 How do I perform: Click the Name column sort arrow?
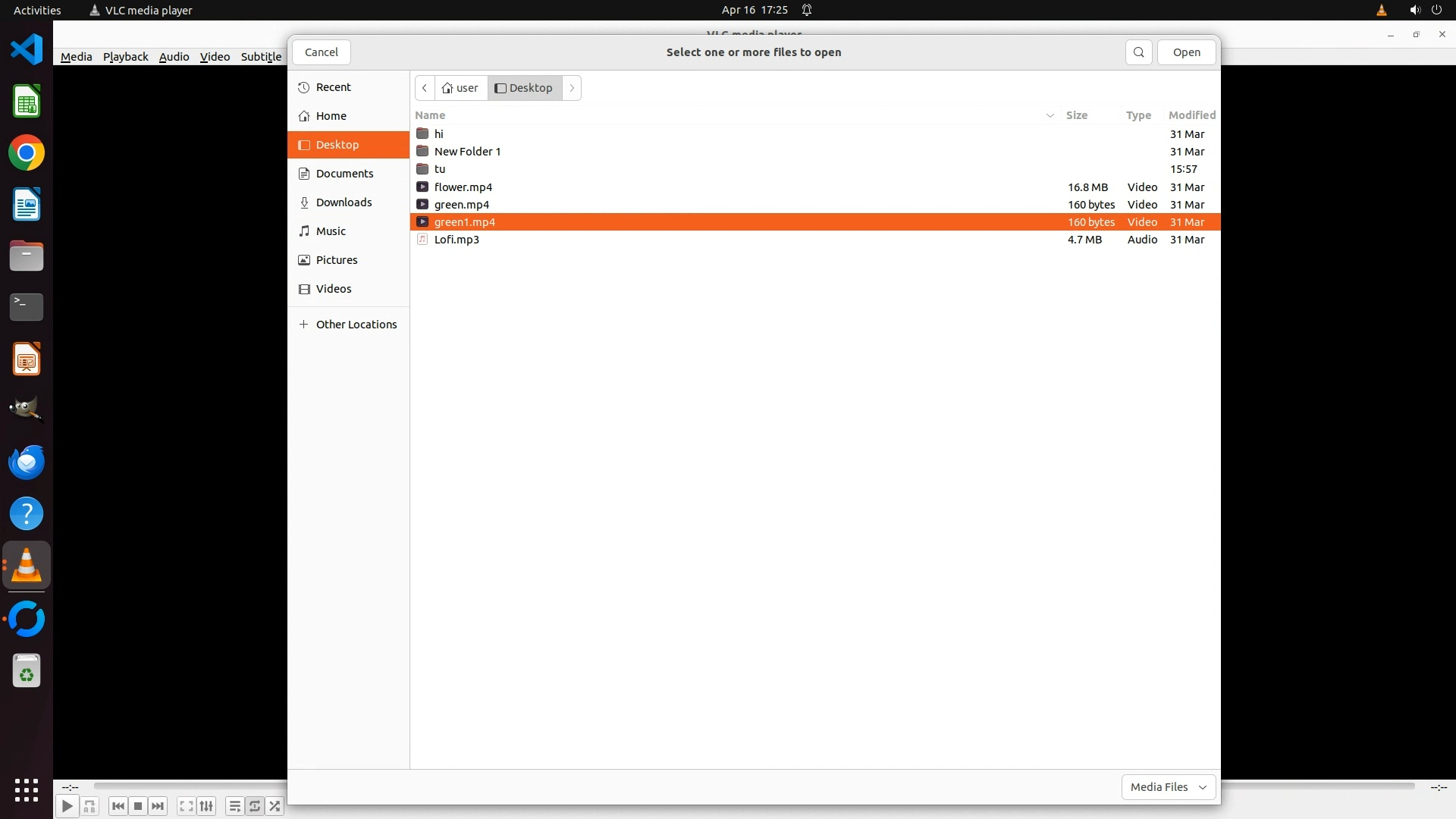point(1050,115)
